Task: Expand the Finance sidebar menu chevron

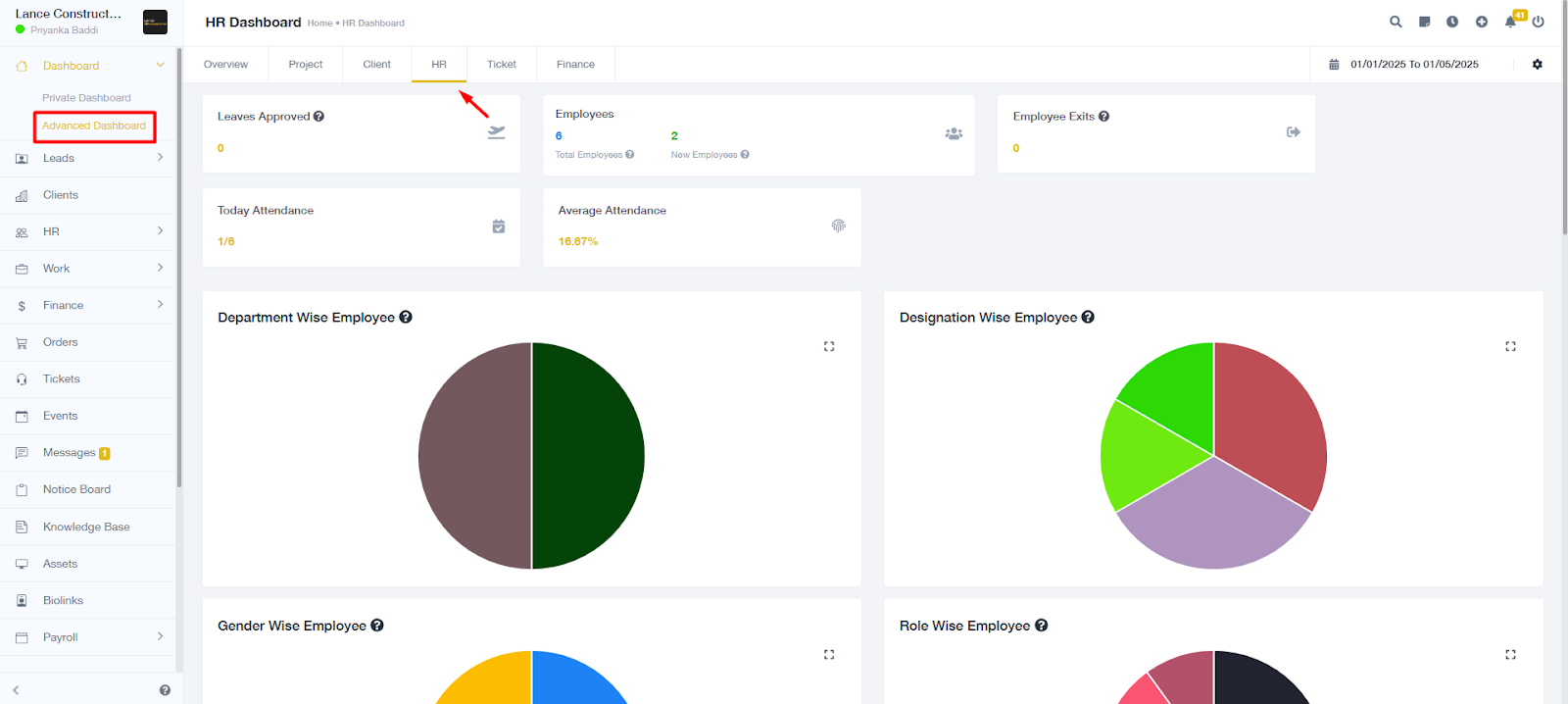Action: coord(161,305)
